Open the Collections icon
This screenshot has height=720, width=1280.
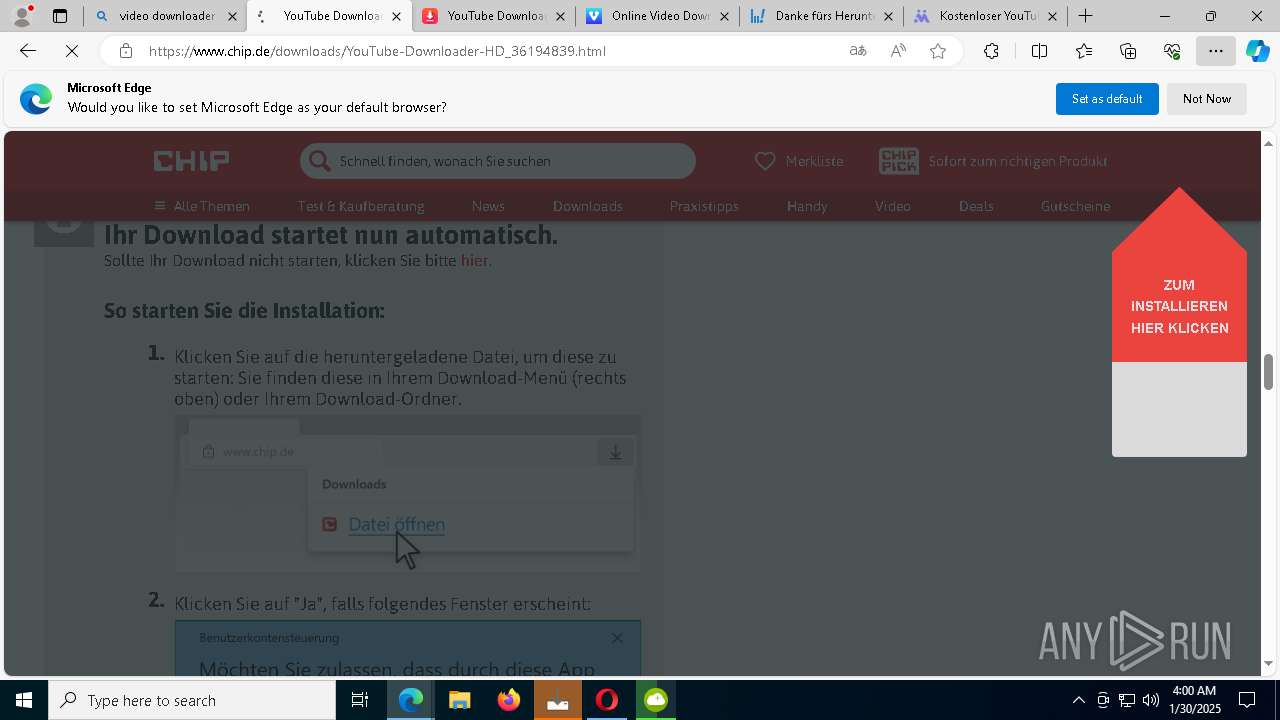pyautogui.click(x=1128, y=51)
